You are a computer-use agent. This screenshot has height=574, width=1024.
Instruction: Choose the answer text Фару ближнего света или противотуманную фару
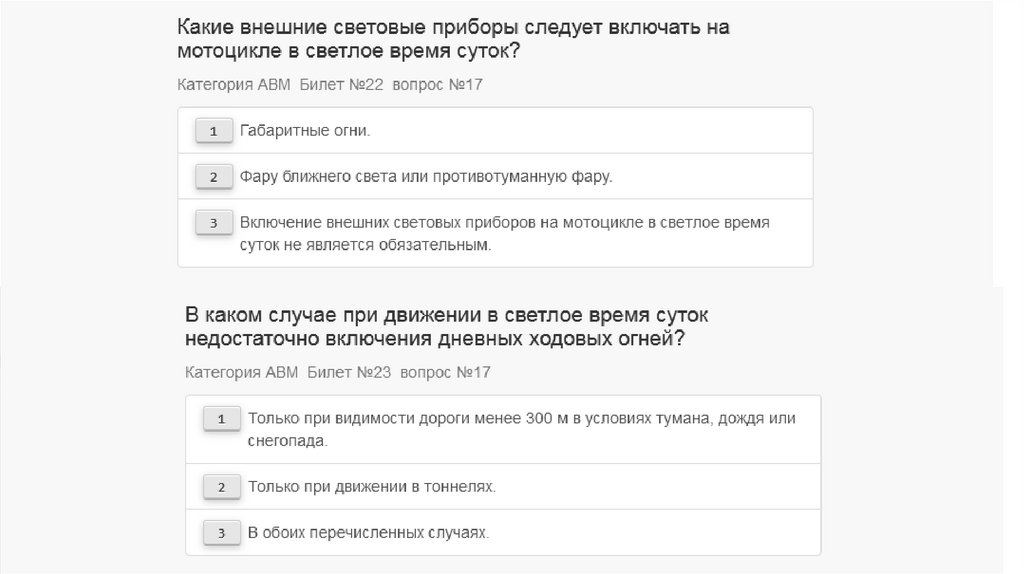425,177
